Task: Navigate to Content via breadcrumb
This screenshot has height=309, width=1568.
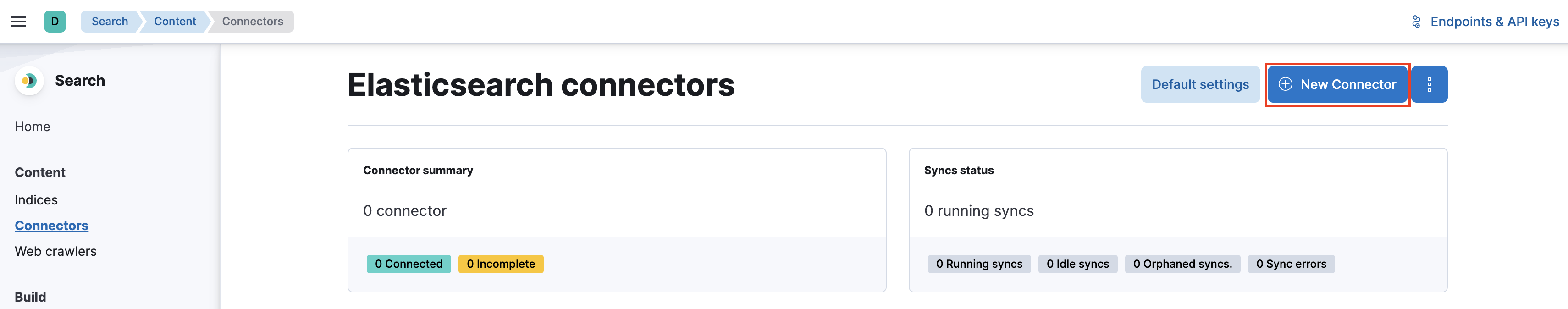Action: [x=175, y=21]
